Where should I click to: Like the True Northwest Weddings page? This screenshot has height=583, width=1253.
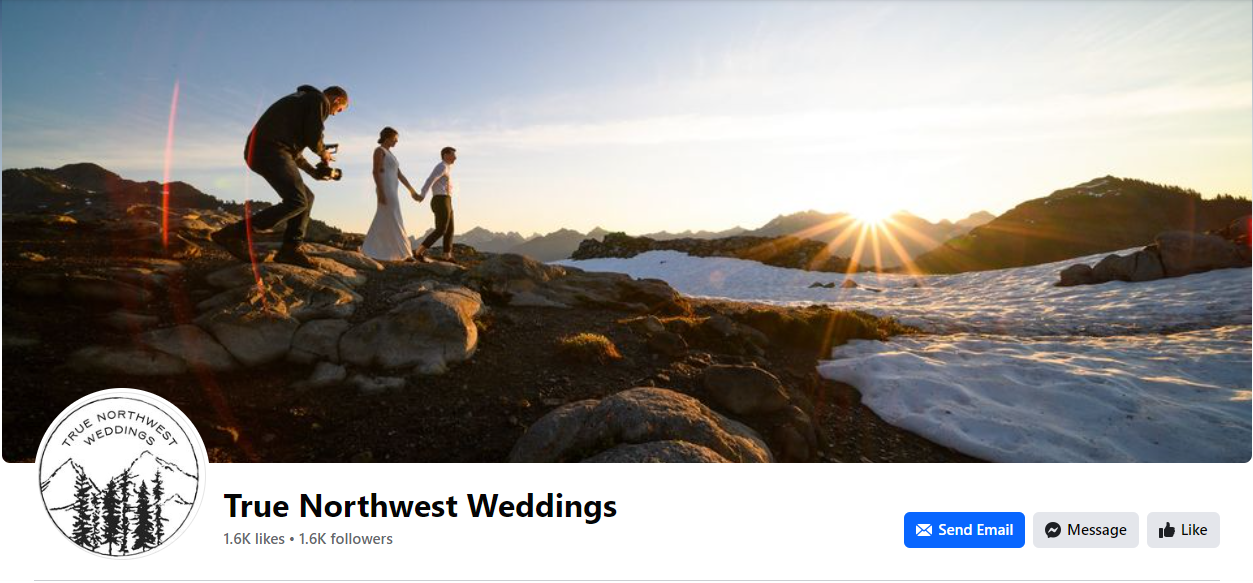pos(1183,530)
